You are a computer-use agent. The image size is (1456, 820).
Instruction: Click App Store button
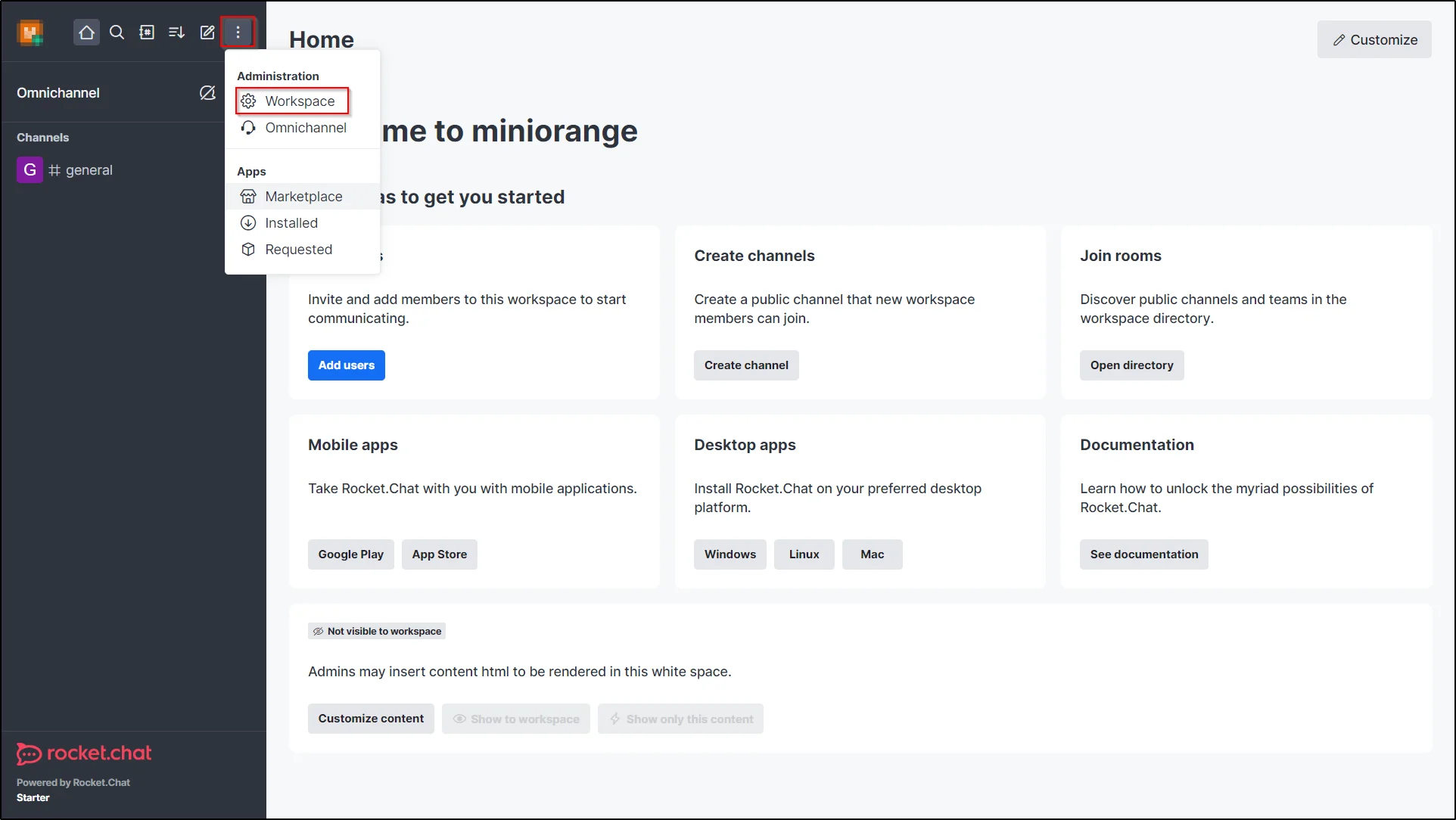(440, 554)
